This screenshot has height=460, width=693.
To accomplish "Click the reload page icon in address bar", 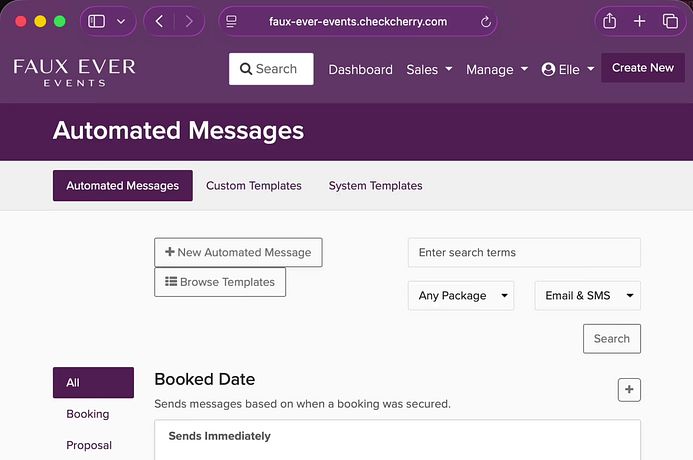I will click(x=486, y=21).
